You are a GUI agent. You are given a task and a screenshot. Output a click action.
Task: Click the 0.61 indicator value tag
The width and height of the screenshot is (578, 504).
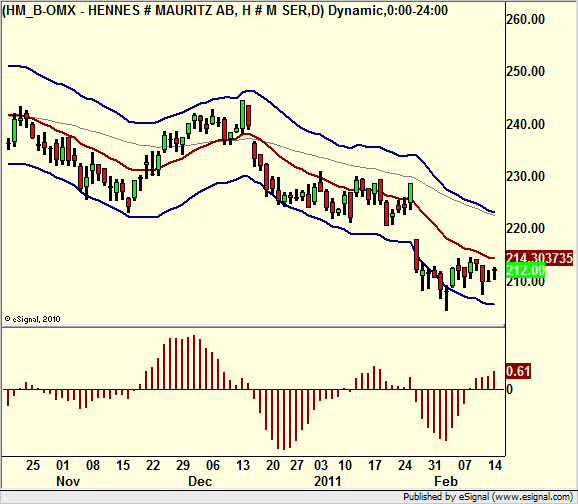click(518, 371)
